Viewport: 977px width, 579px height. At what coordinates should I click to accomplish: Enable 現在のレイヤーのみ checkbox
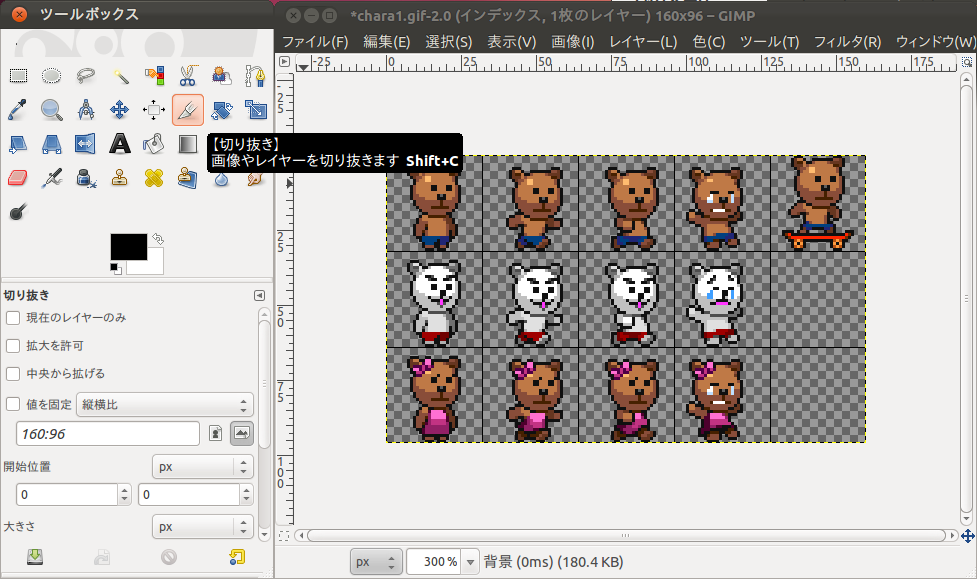pyautogui.click(x=13, y=318)
